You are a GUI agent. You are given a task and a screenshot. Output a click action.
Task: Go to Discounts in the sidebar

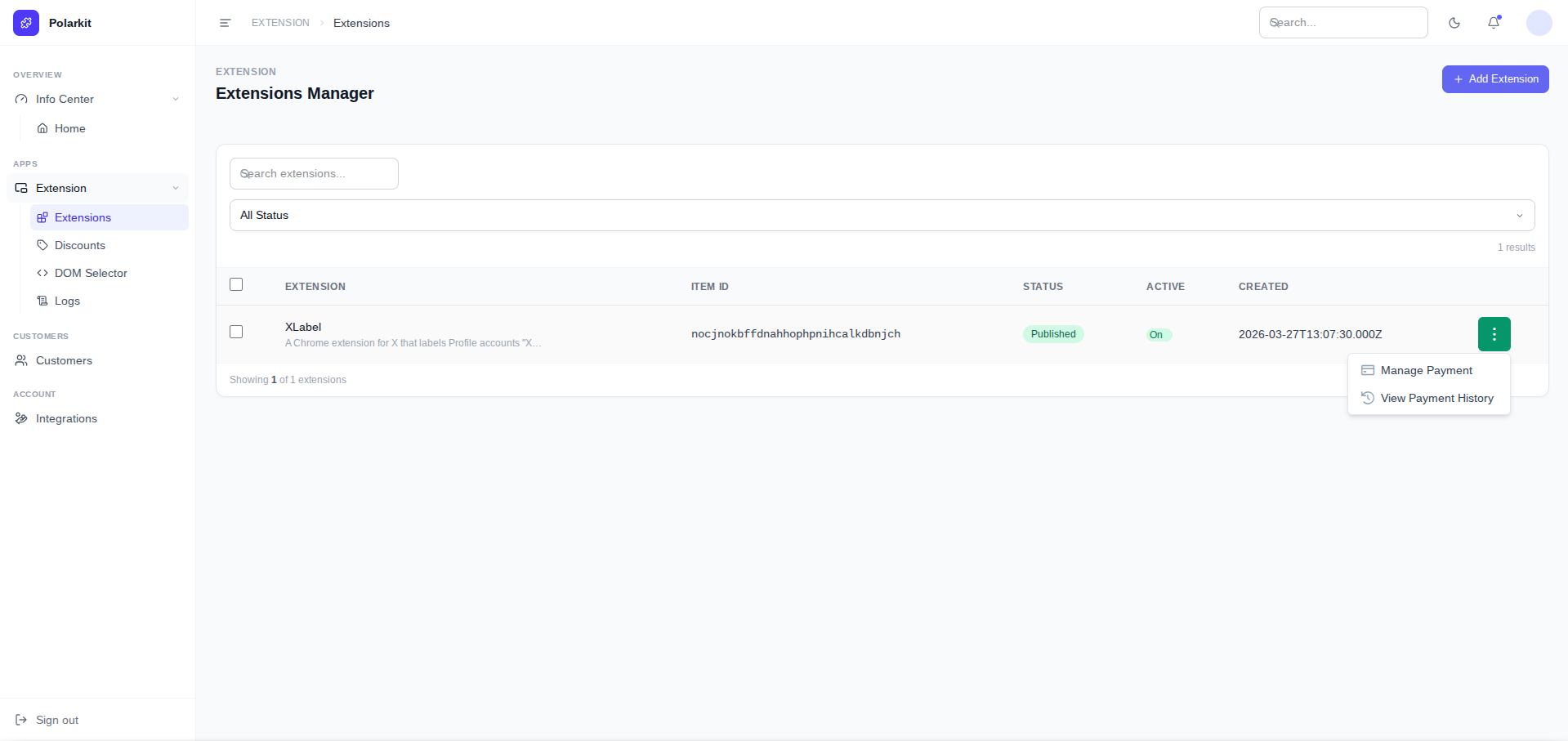click(x=109, y=245)
